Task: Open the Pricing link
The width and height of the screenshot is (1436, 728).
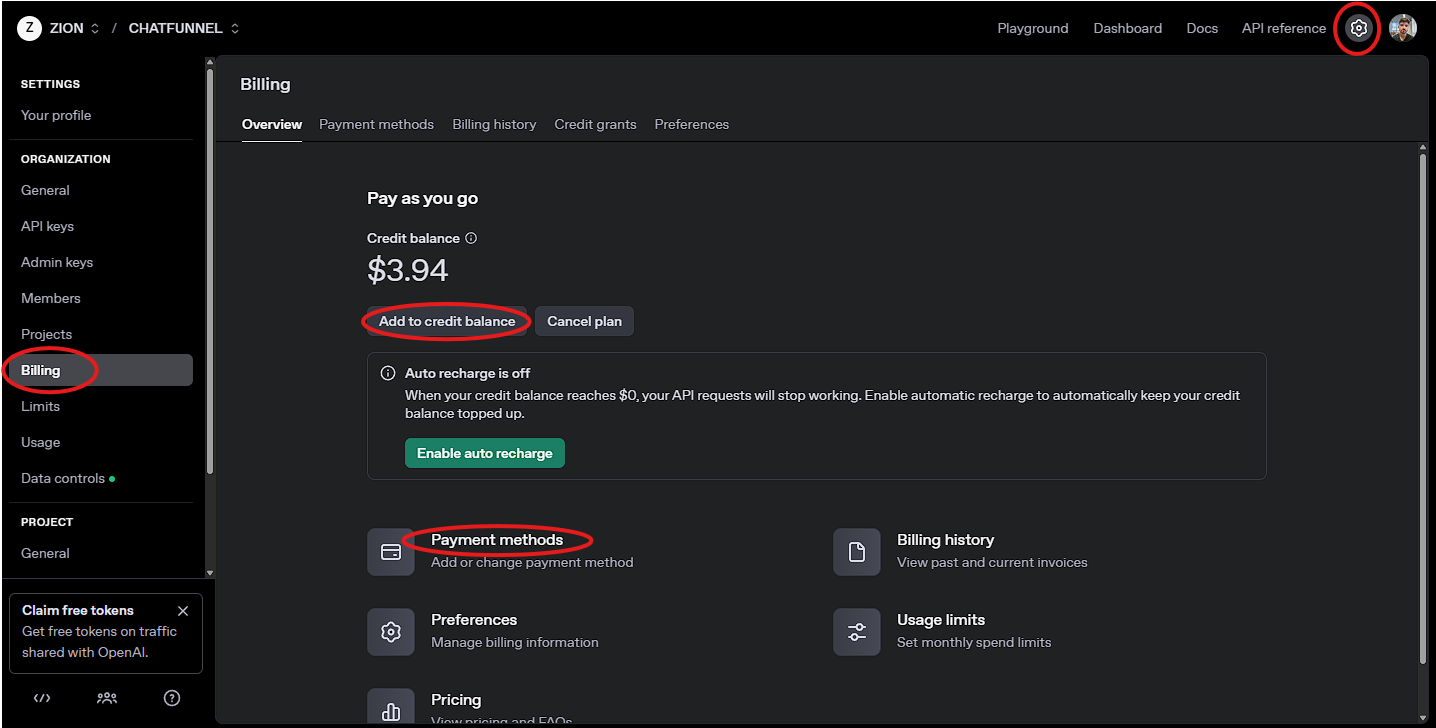Action: click(x=456, y=700)
